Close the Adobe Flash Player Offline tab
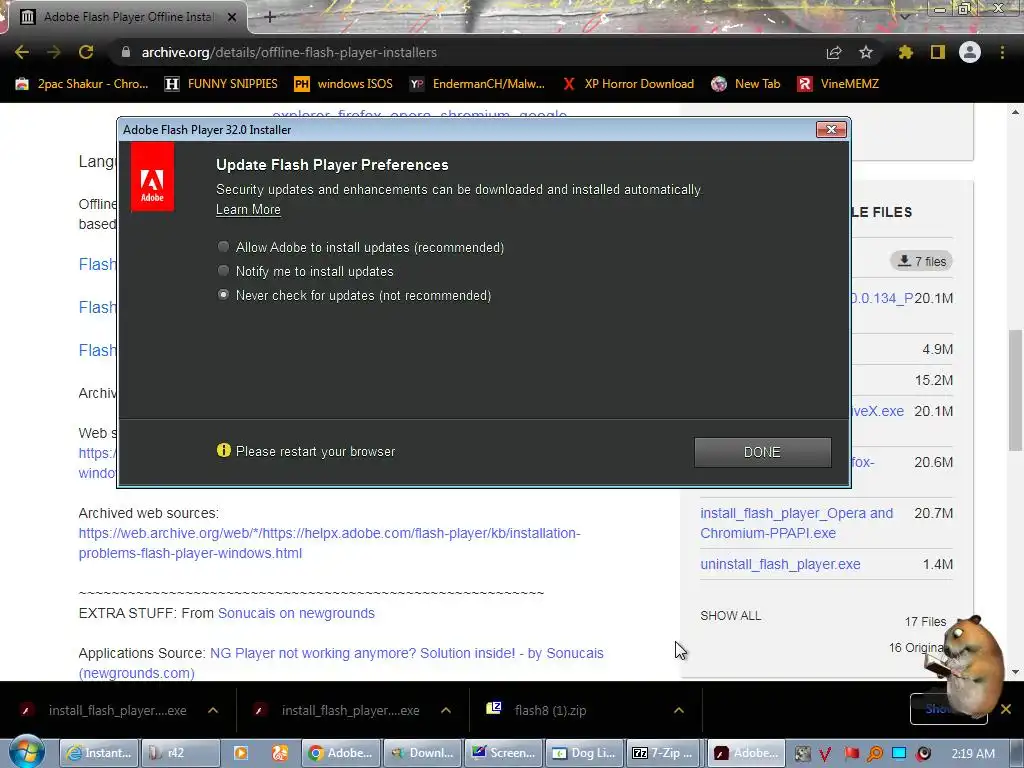 tap(232, 17)
